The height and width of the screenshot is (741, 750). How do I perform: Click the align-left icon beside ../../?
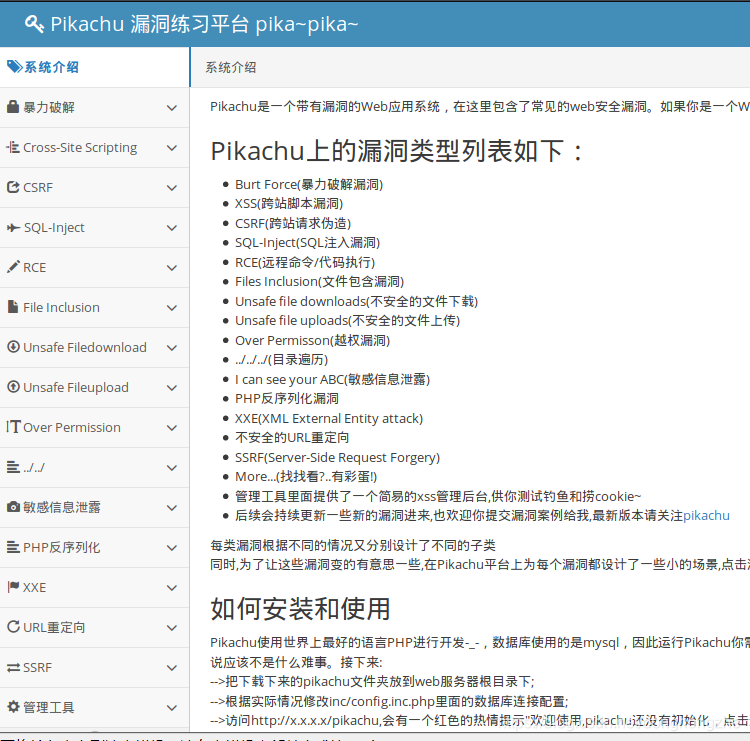(13, 466)
